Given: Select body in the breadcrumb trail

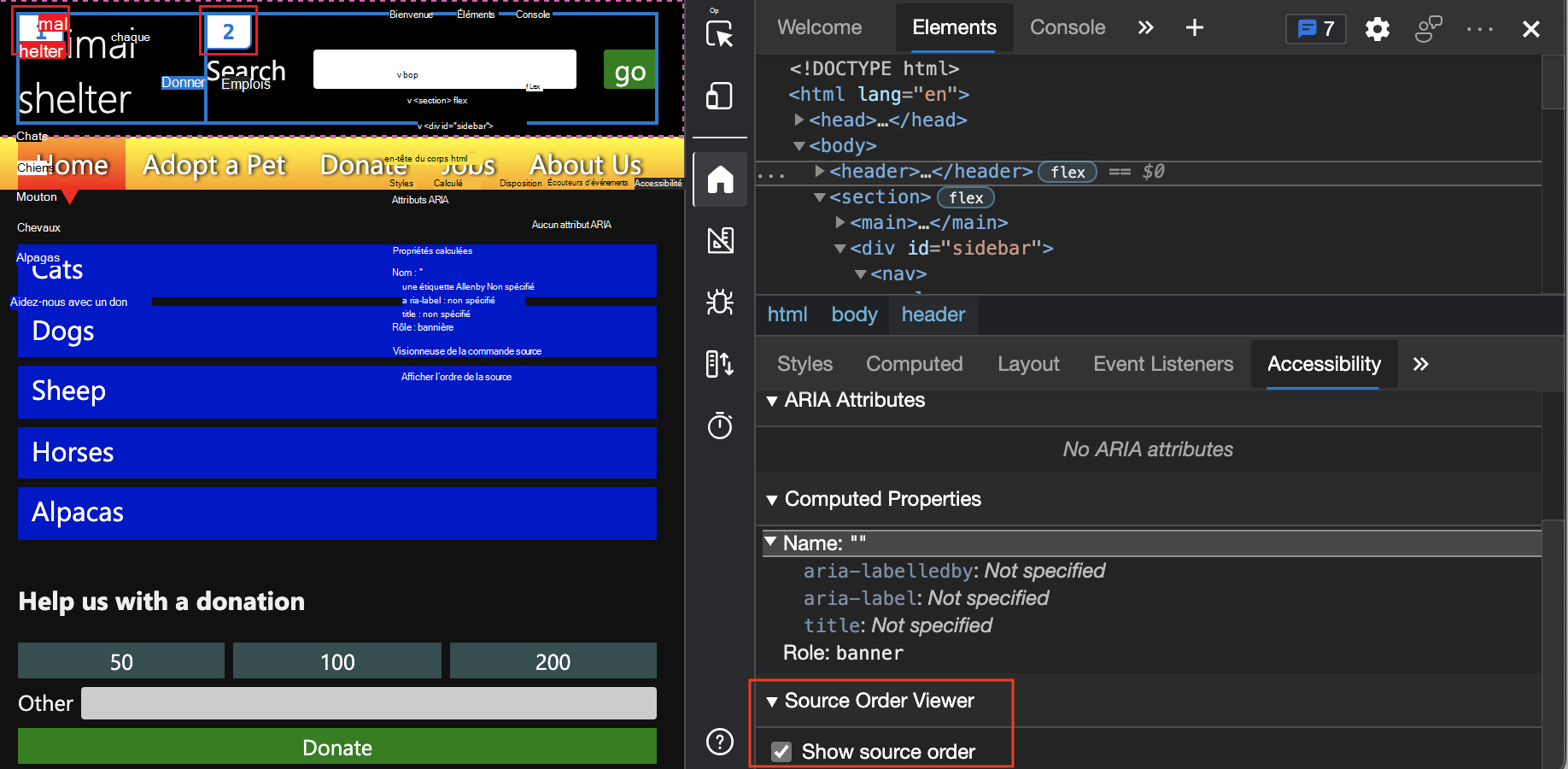Looking at the screenshot, I should click(854, 314).
